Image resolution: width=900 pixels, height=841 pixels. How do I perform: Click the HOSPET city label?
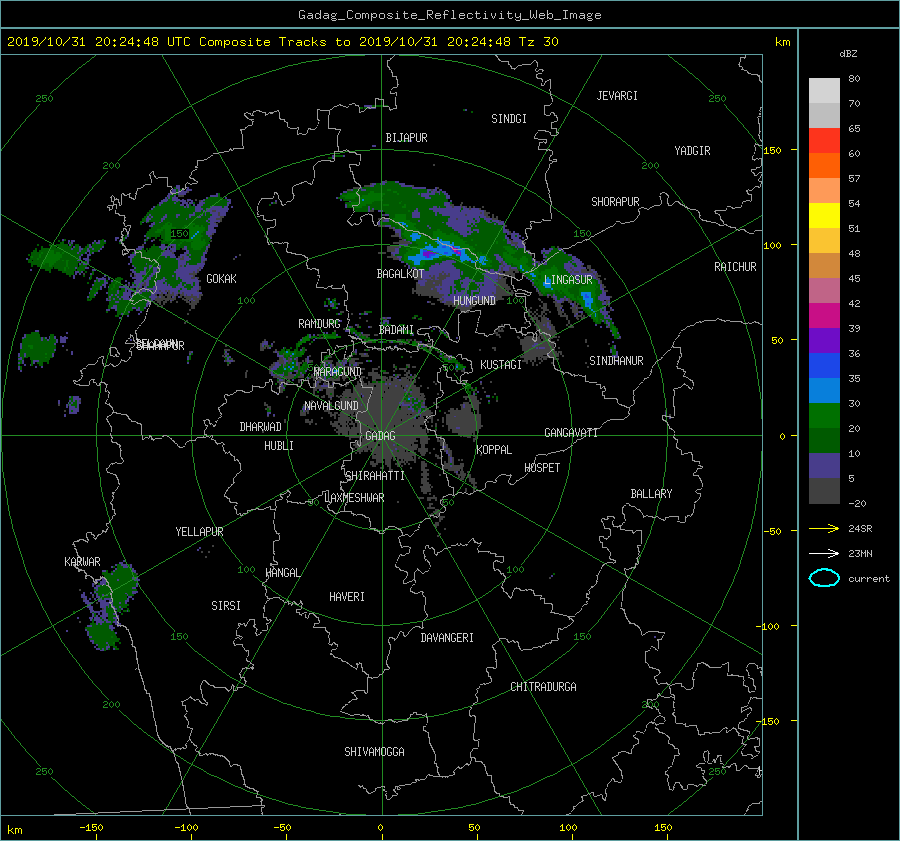click(x=542, y=468)
